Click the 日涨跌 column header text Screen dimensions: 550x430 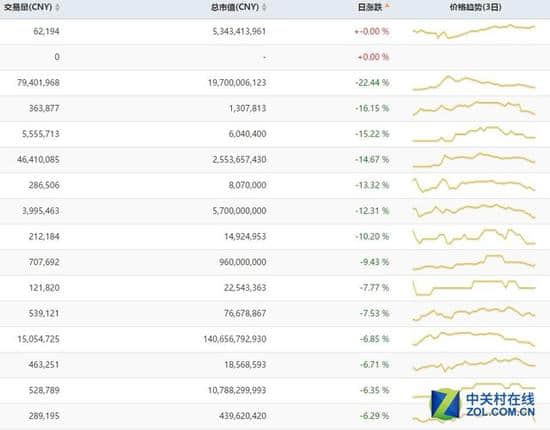pyautogui.click(x=370, y=7)
